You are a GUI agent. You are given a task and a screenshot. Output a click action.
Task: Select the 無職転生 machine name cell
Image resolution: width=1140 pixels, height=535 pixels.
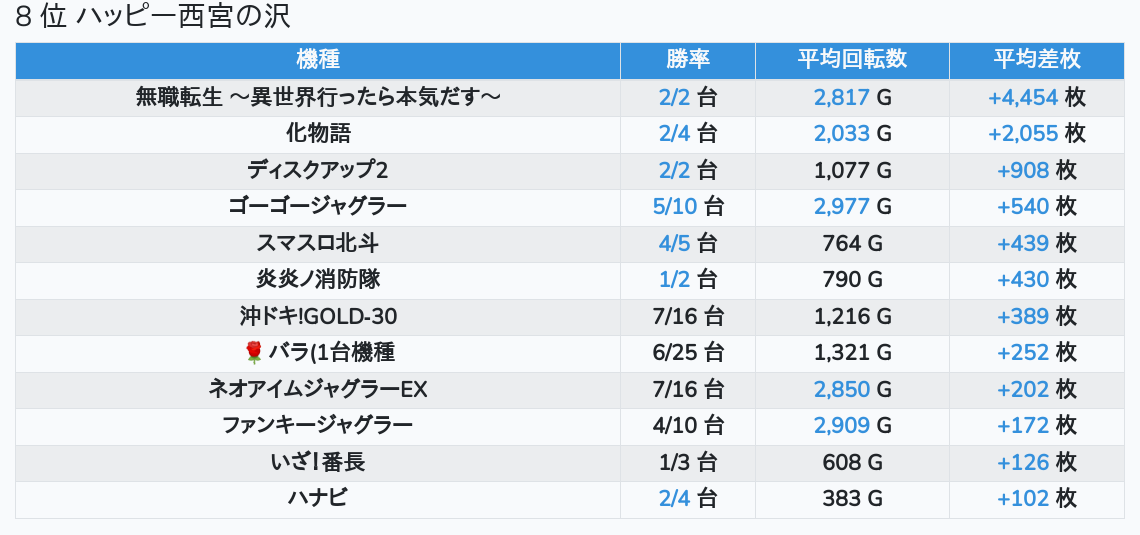318,97
